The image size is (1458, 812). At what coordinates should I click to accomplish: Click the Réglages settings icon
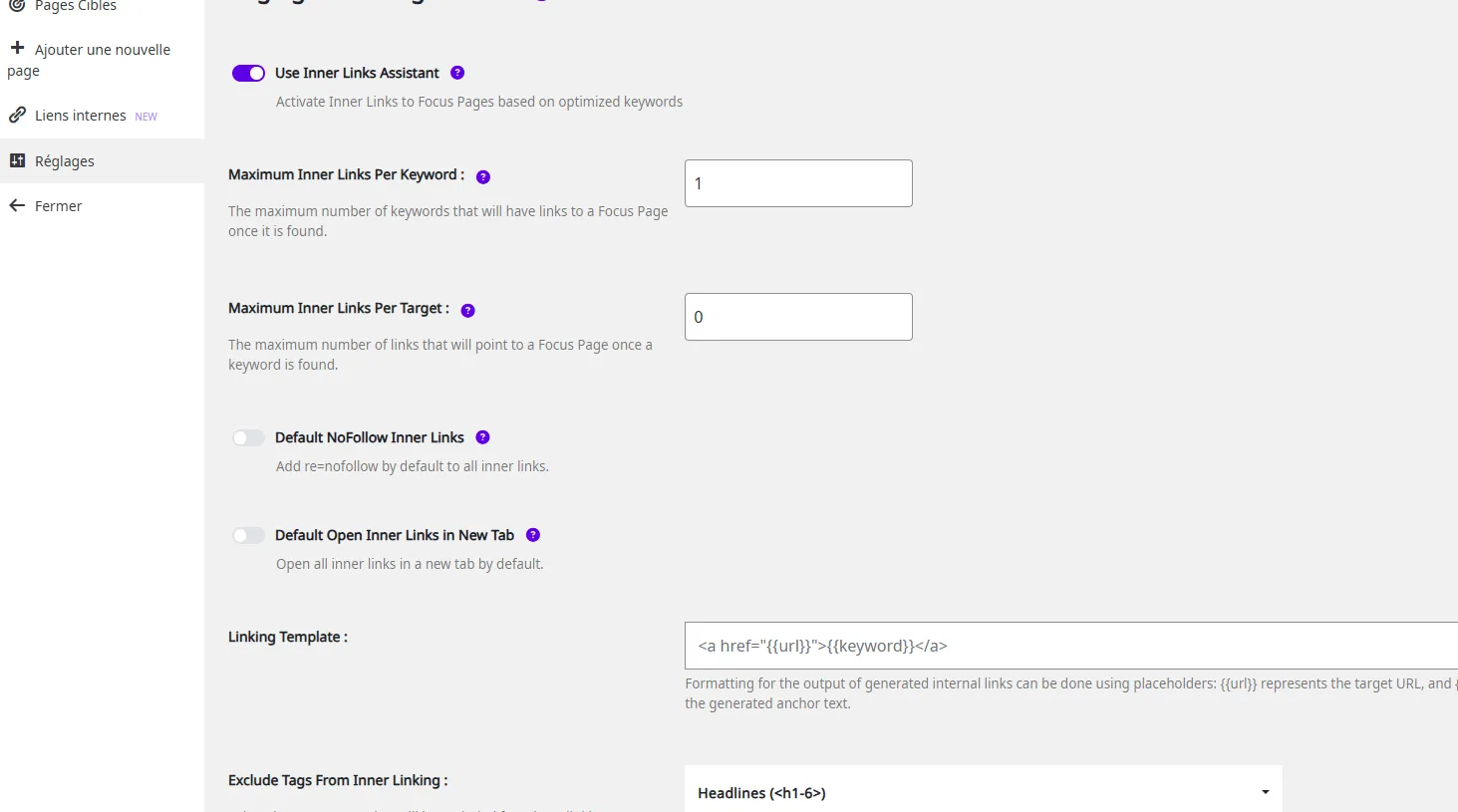(17, 160)
